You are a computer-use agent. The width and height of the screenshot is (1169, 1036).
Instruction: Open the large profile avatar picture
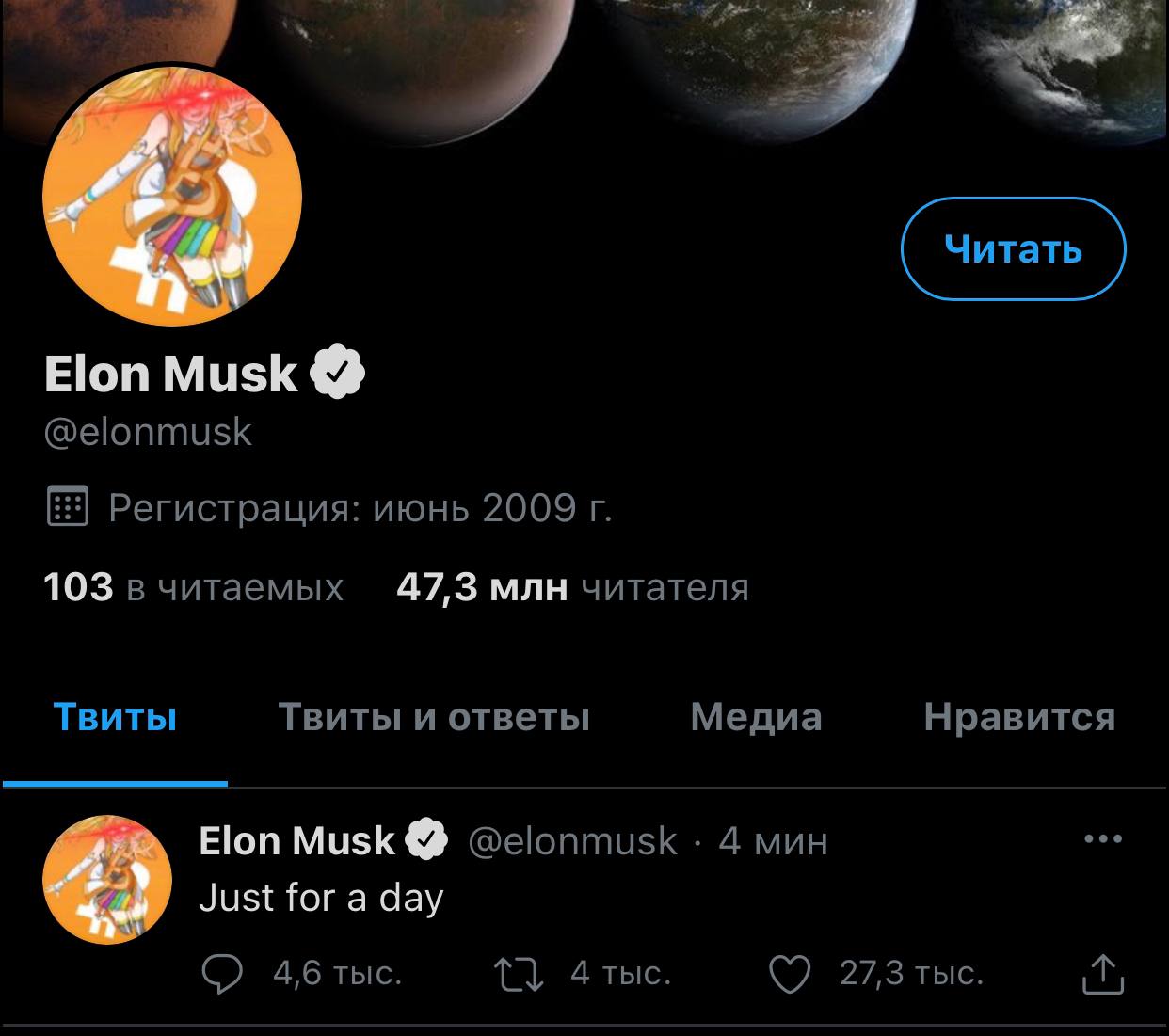(x=172, y=196)
